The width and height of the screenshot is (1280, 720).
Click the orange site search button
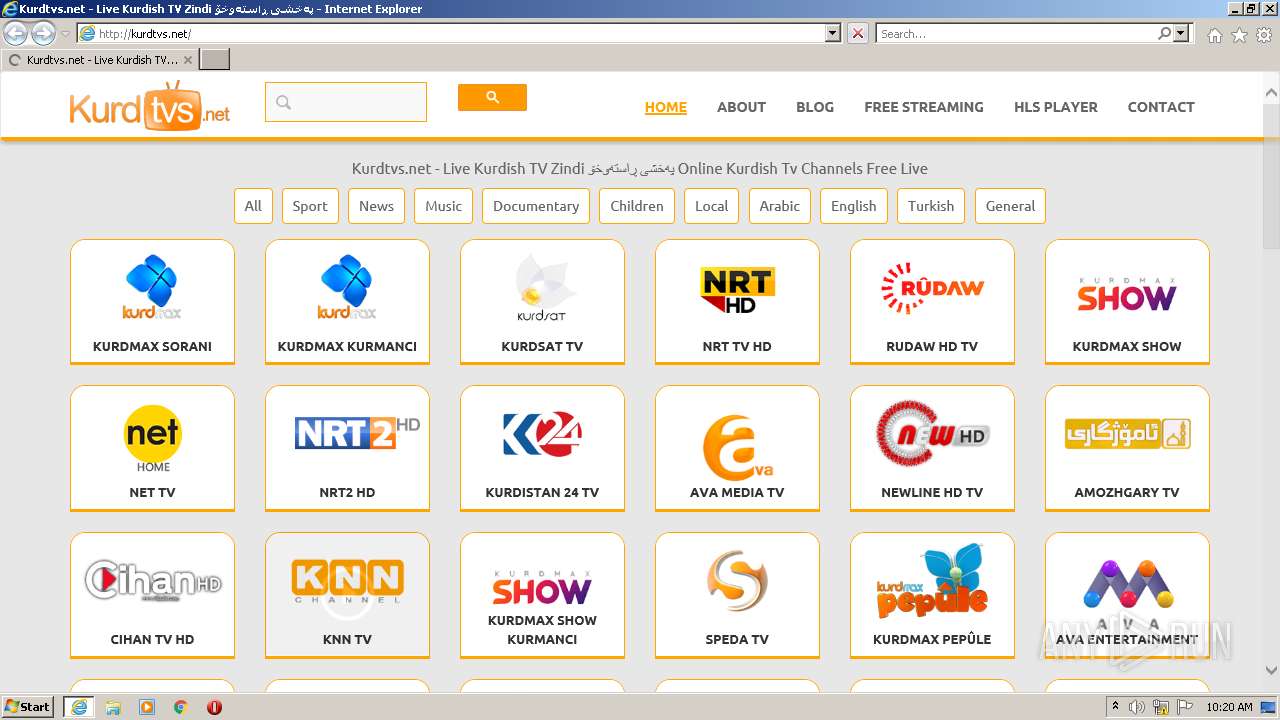pyautogui.click(x=492, y=97)
